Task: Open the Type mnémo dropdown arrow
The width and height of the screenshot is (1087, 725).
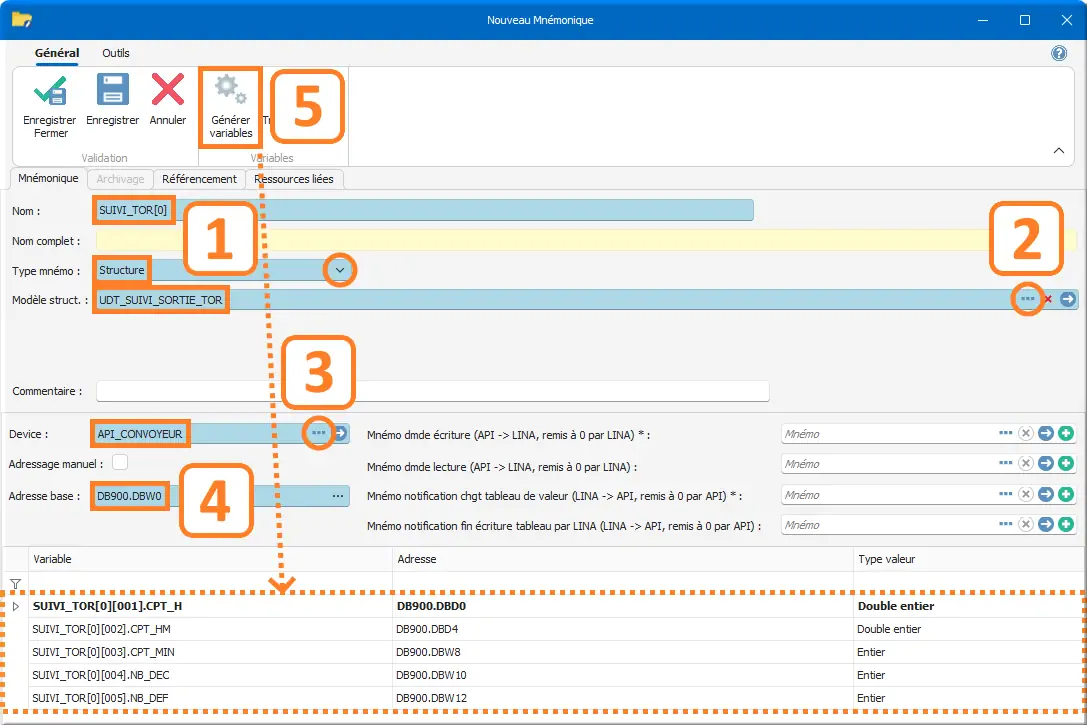Action: coord(340,270)
